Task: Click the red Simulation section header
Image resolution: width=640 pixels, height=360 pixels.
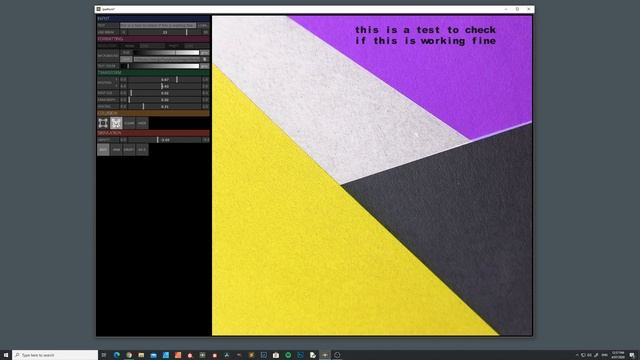Action: pos(153,133)
